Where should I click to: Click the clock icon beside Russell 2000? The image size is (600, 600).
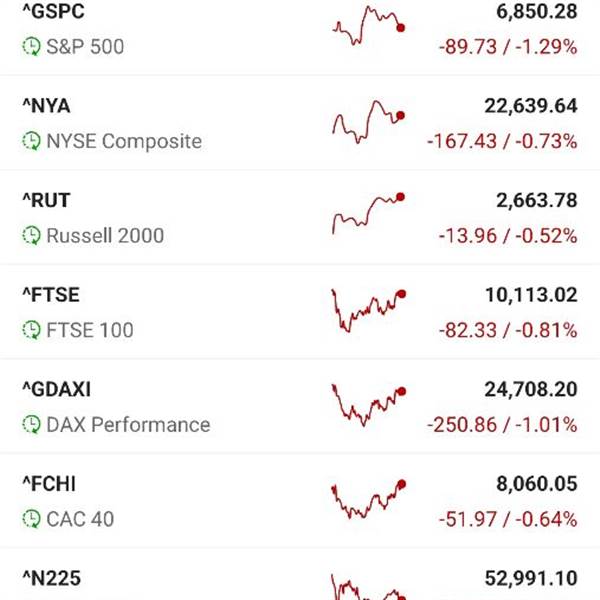point(31,236)
